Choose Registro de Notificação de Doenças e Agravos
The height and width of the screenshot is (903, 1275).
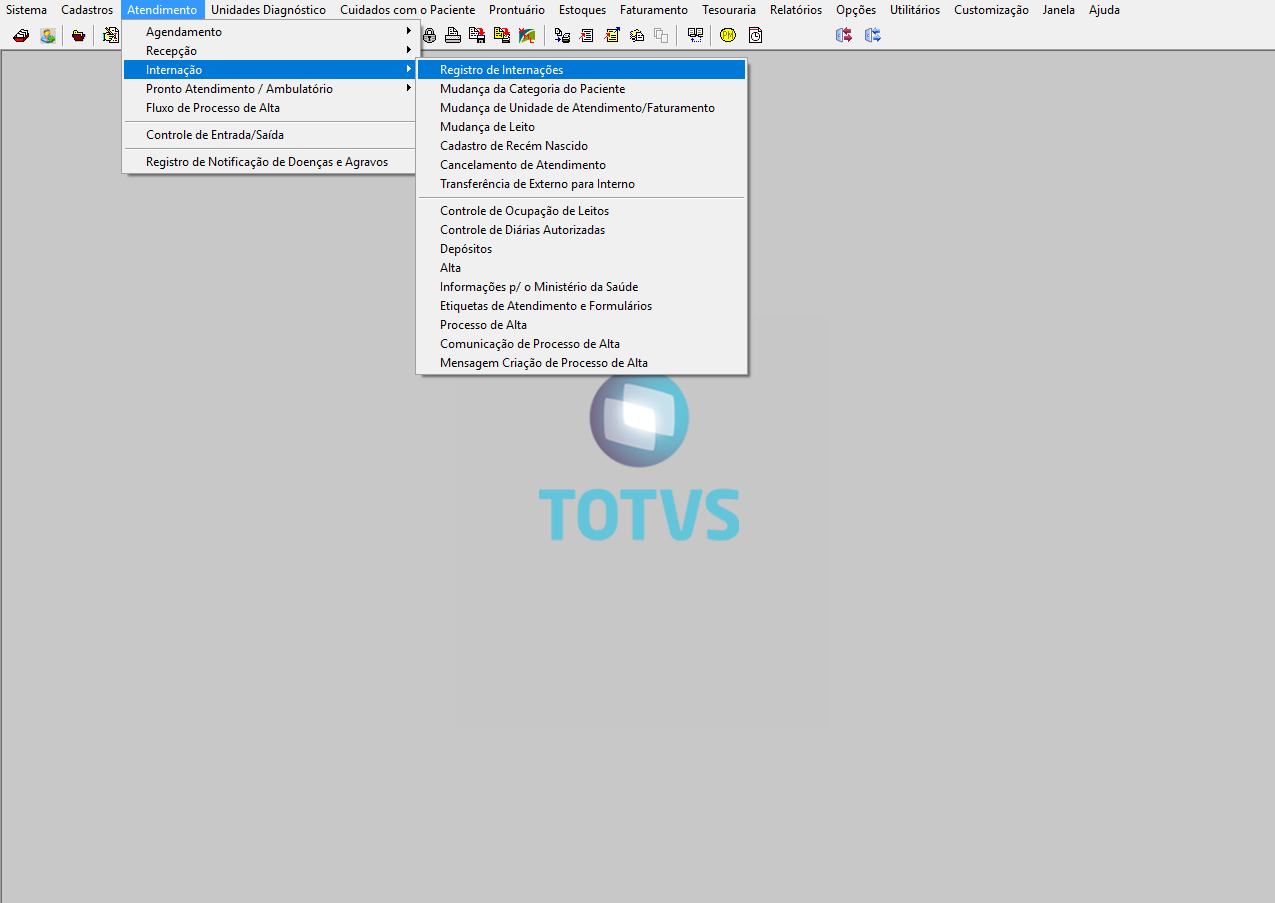(x=269, y=162)
